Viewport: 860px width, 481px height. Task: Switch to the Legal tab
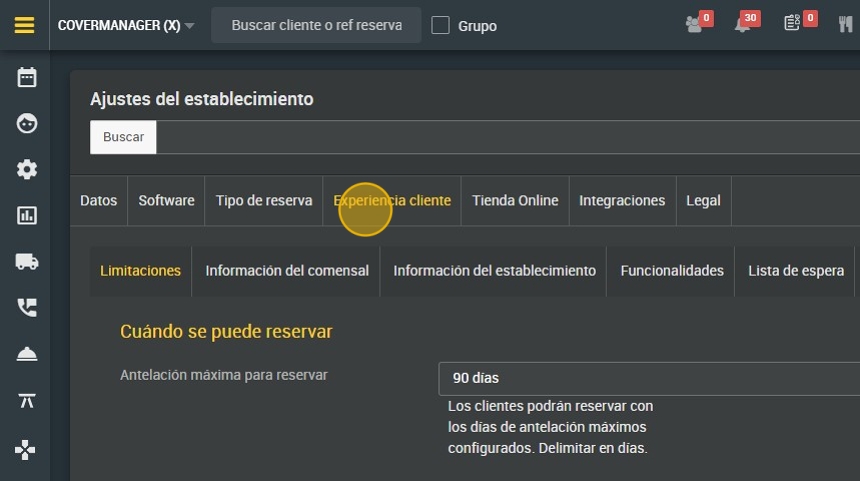(703, 201)
